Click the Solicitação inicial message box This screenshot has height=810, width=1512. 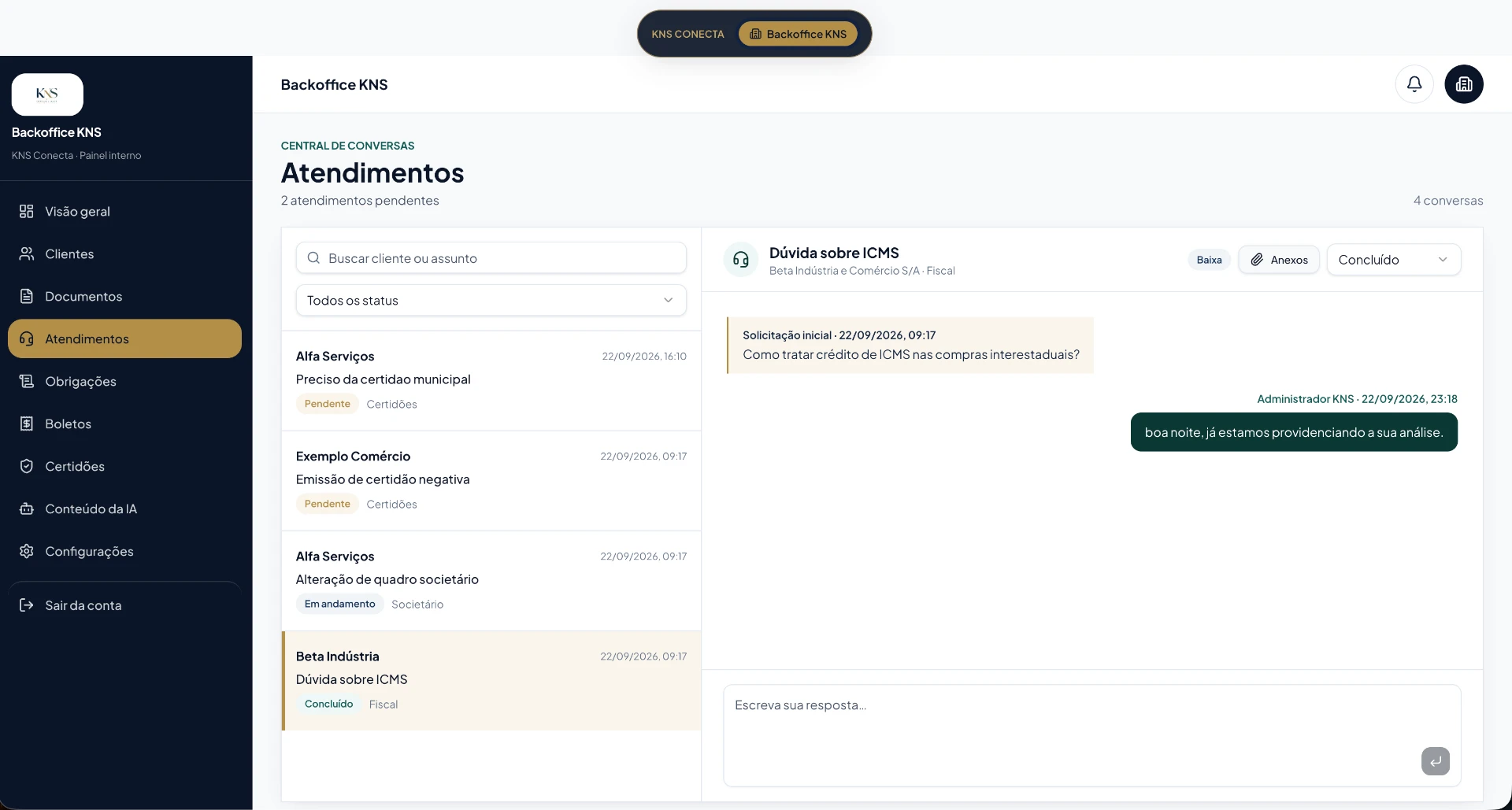(x=910, y=345)
